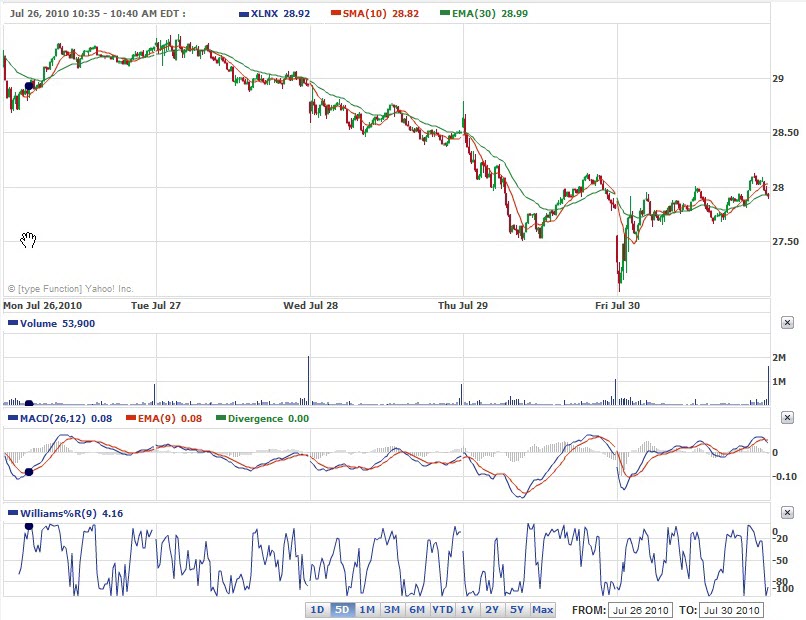
Task: Edit the TO date field
Action: pos(735,610)
